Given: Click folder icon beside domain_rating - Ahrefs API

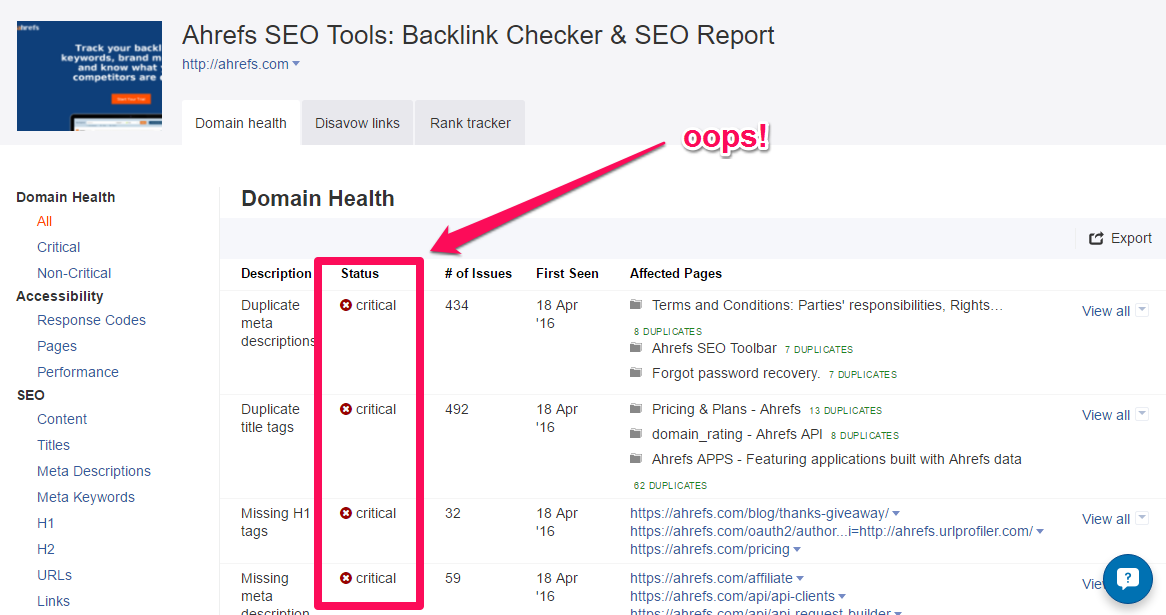Looking at the screenshot, I should pos(636,434).
